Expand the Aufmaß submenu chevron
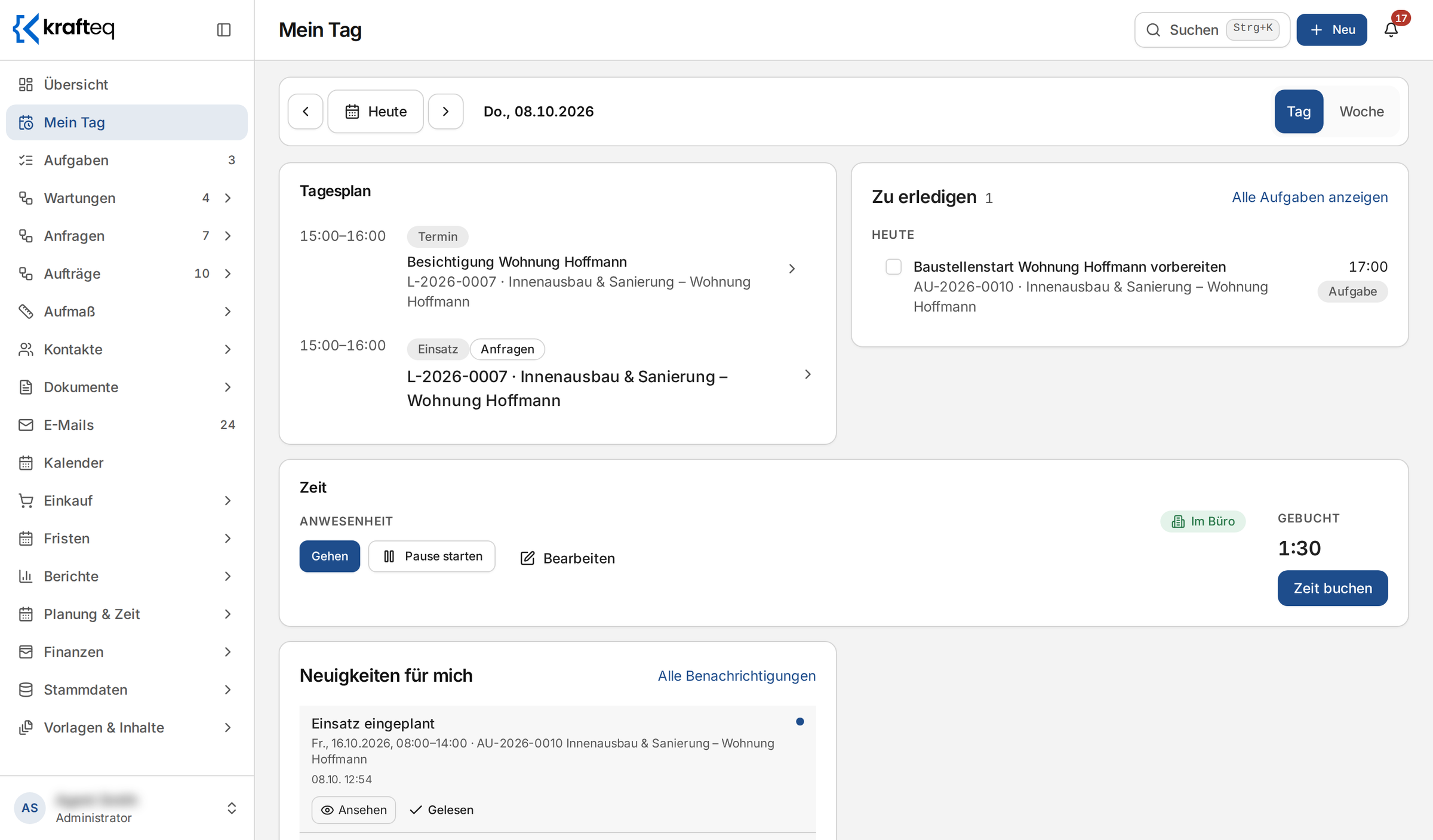The image size is (1433, 840). pyautogui.click(x=227, y=312)
